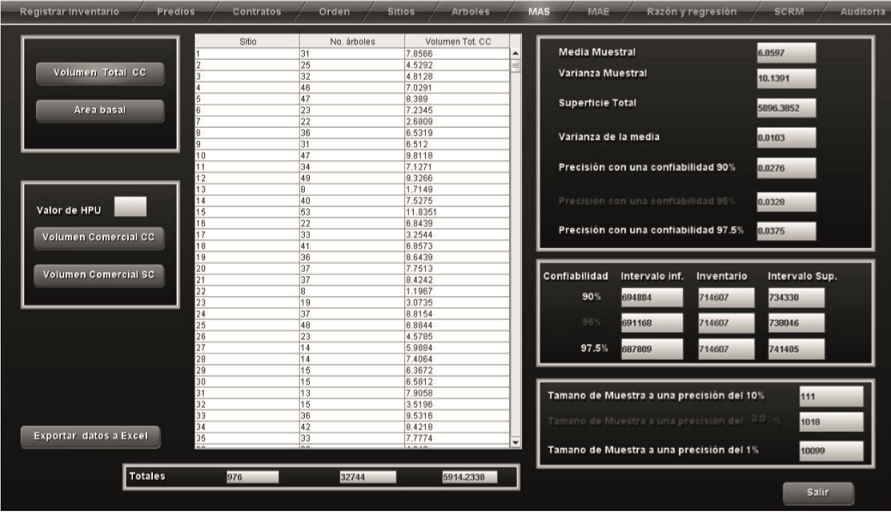Click the Volumen Comercial CC button
The height and width of the screenshot is (512, 891).
(x=100, y=238)
